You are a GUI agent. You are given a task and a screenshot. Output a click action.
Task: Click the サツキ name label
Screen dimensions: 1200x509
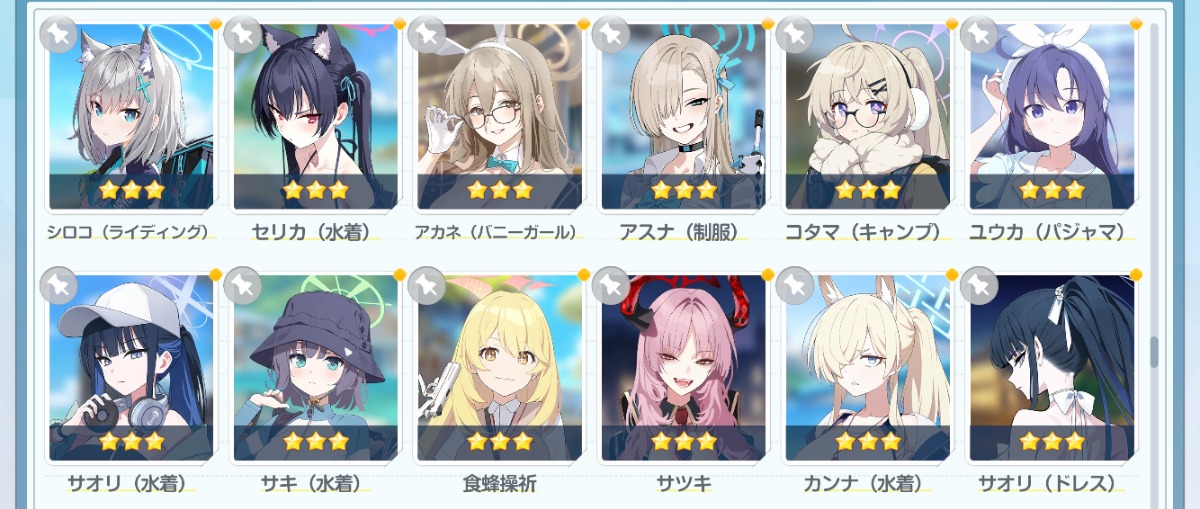(x=683, y=484)
